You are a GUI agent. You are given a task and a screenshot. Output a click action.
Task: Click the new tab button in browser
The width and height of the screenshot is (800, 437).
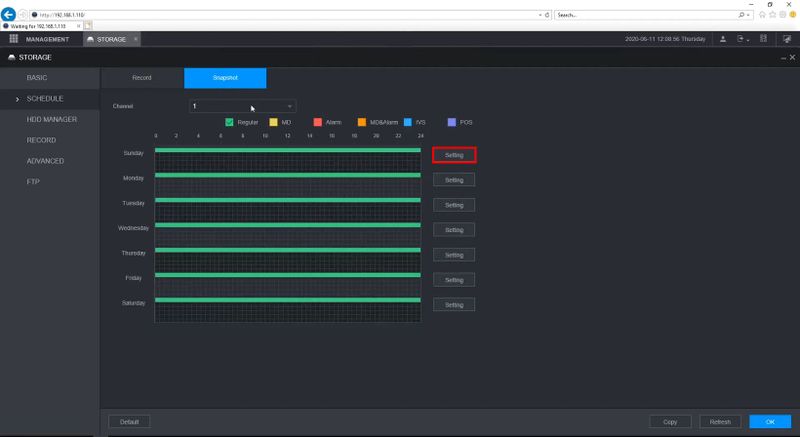(88, 25)
